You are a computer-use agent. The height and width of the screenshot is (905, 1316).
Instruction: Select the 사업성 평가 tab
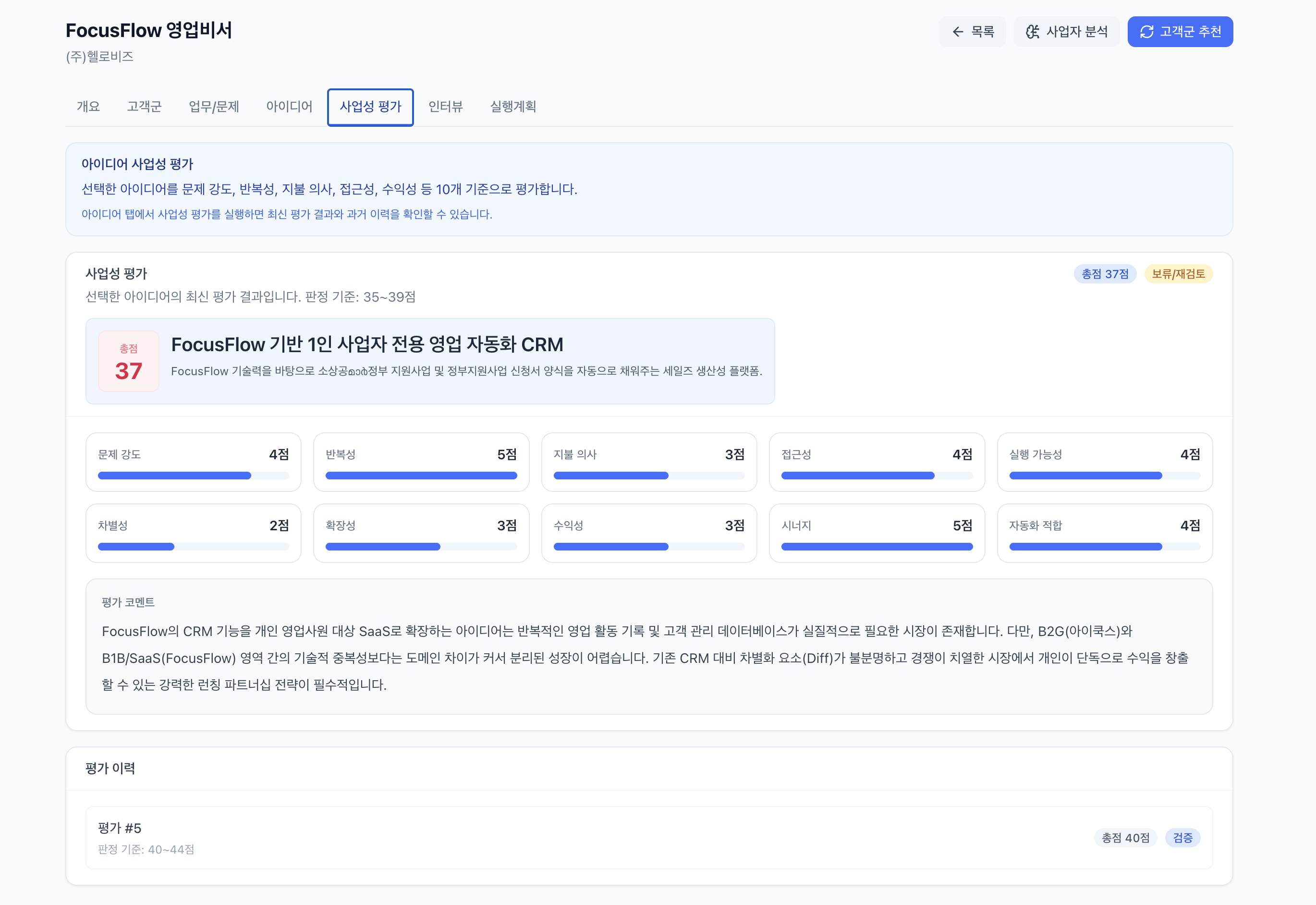point(370,107)
